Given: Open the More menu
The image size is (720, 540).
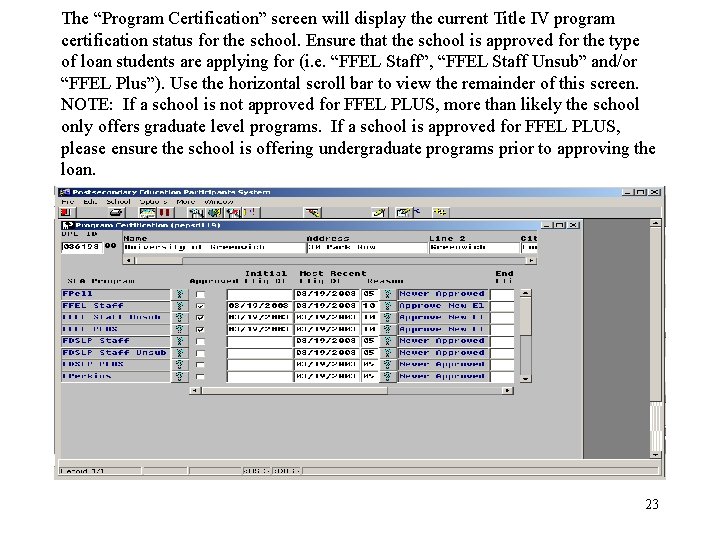Looking at the screenshot, I should (x=186, y=202).
